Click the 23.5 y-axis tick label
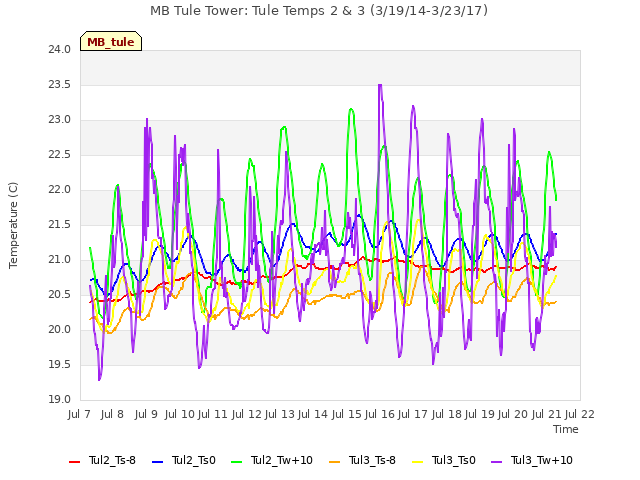 (60, 85)
